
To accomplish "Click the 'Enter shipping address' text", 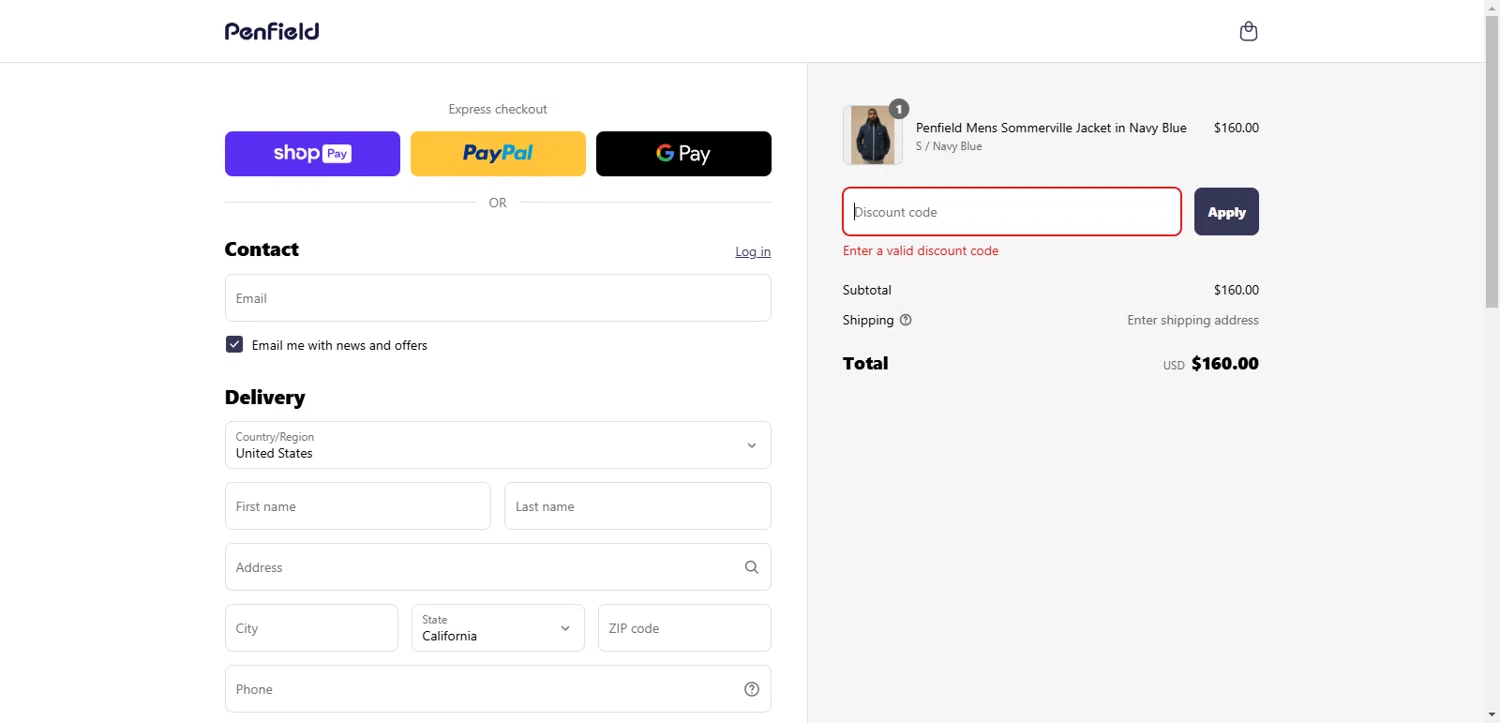I will point(1193,320).
